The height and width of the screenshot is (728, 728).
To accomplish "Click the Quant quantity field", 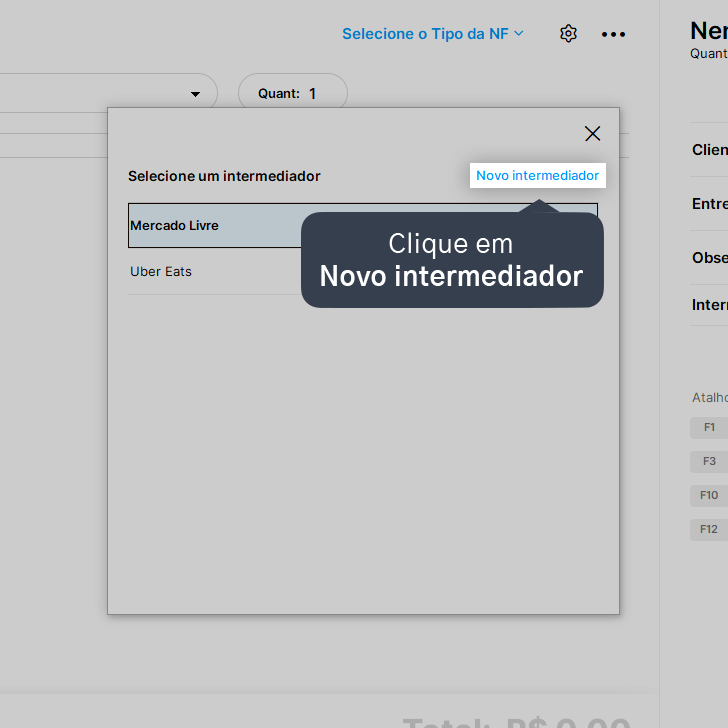I will pos(293,93).
